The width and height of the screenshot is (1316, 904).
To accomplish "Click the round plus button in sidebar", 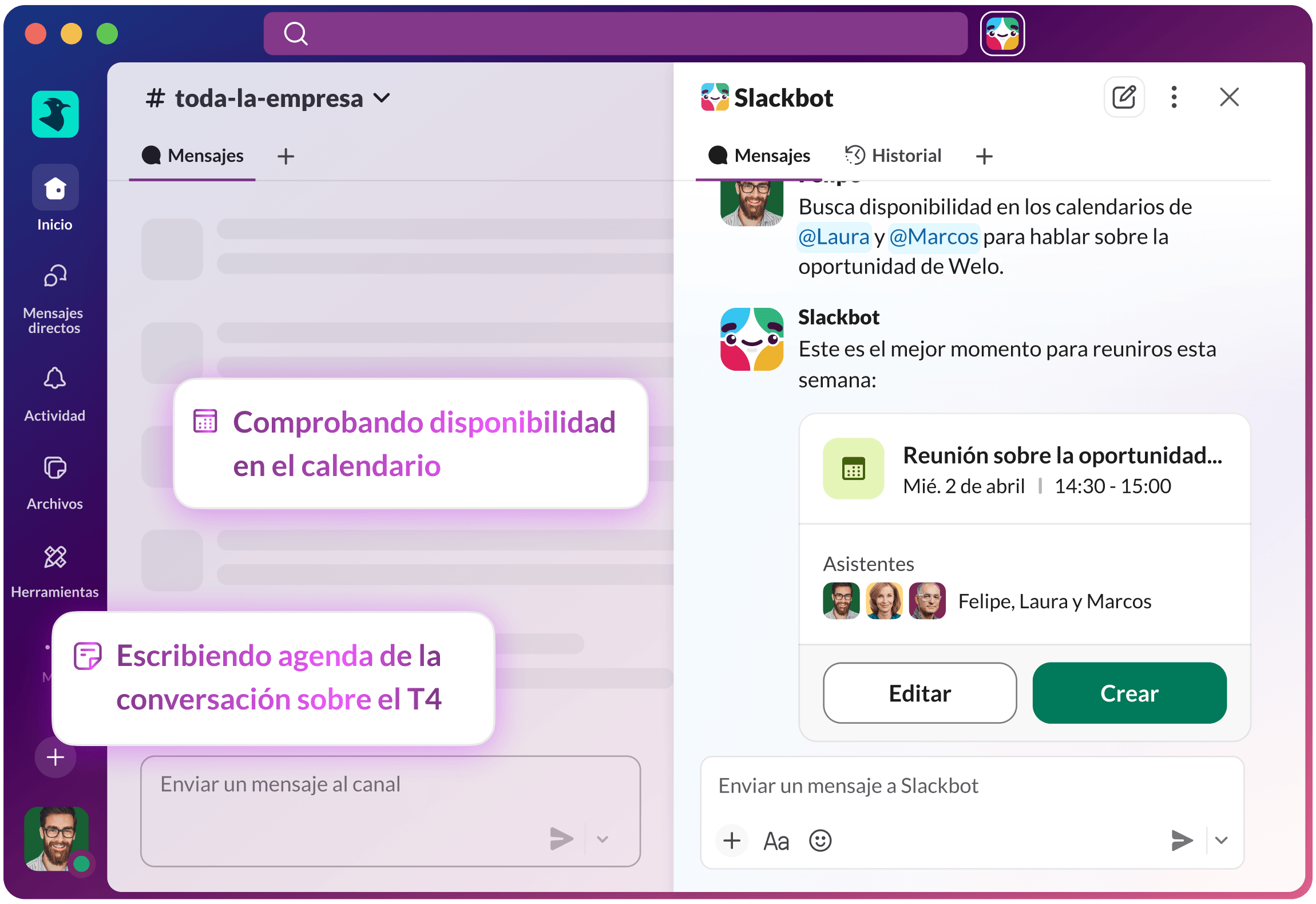I will click(55, 757).
